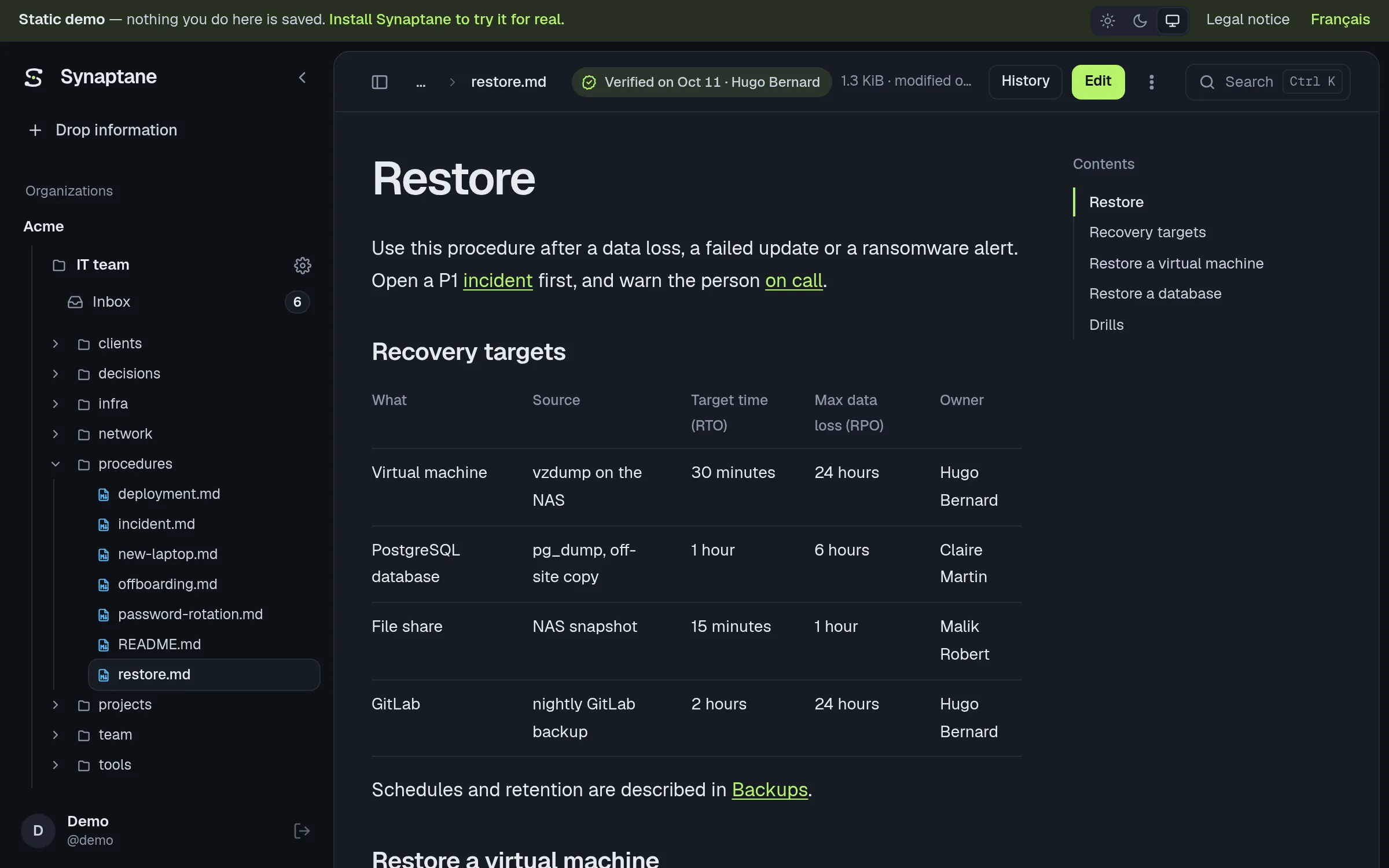Click the IT team folder icon
1389x868 pixels.
[59, 265]
